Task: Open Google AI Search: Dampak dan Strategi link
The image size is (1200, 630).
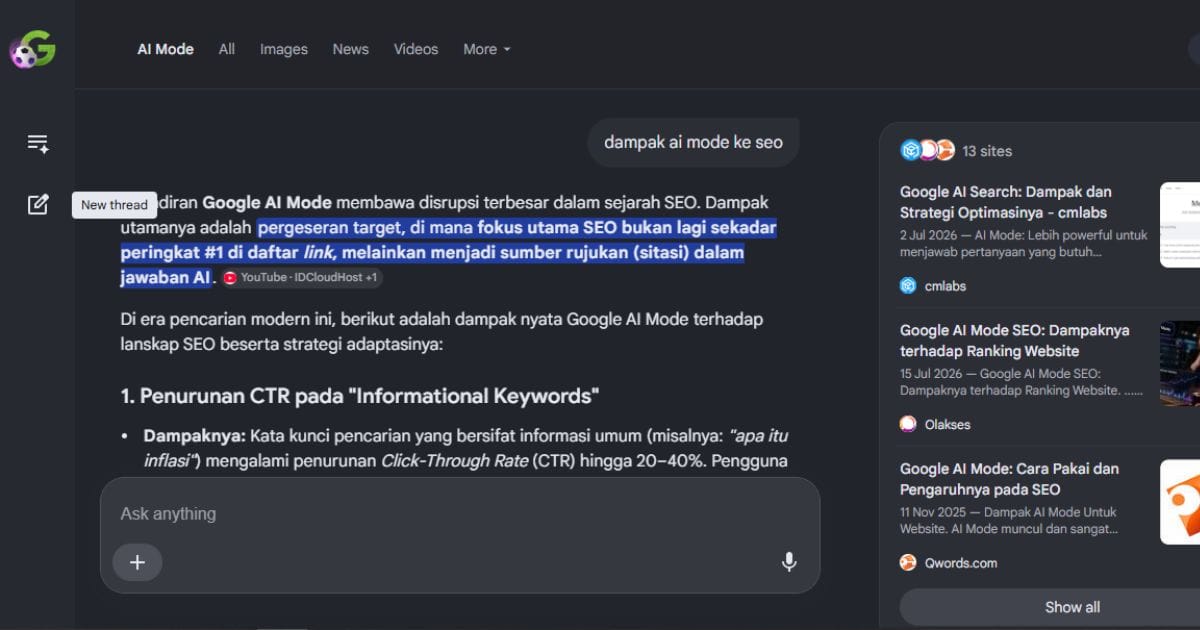Action: (1005, 202)
